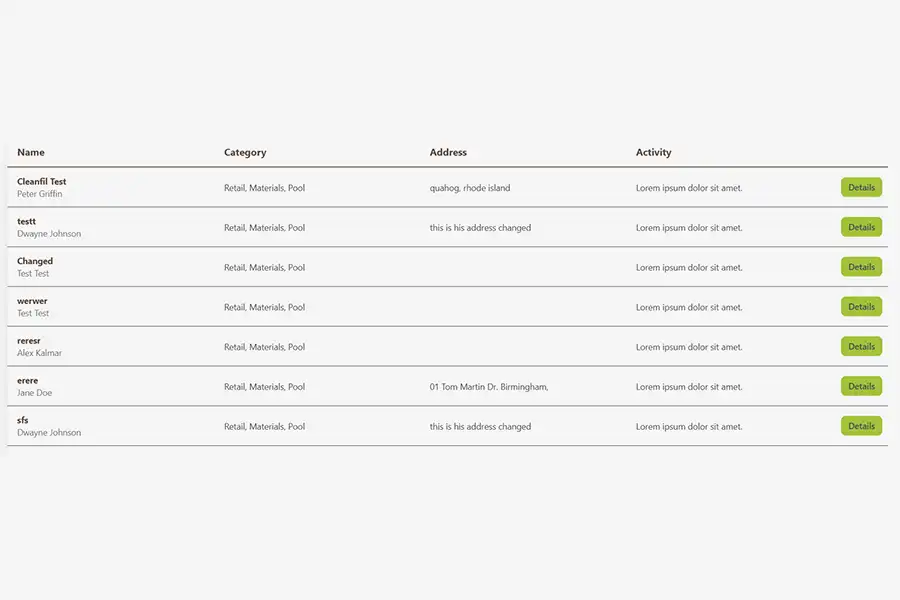
Task: Click Details button for Cleanfil Test row
Action: (x=861, y=187)
